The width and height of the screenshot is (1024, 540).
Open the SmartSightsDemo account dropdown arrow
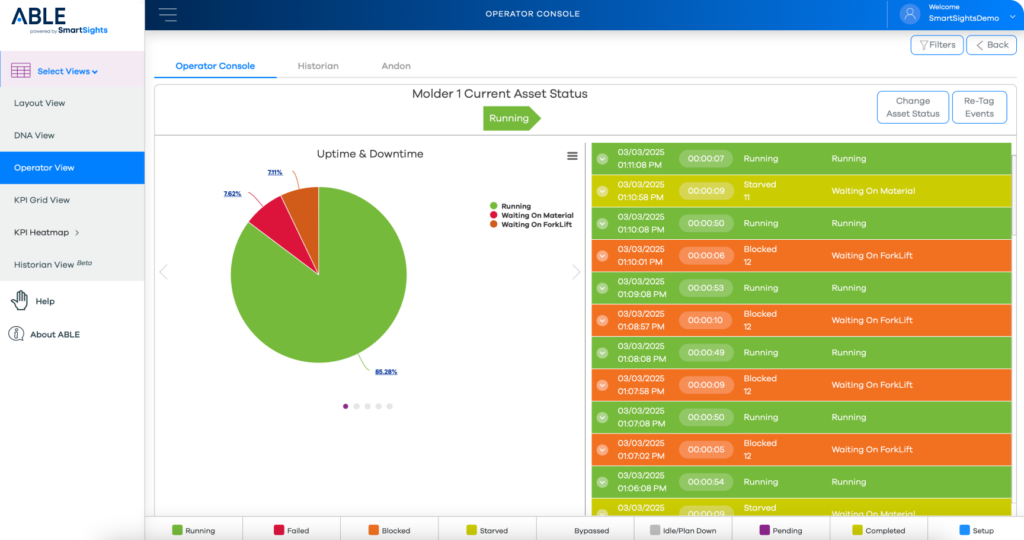tap(1012, 15)
